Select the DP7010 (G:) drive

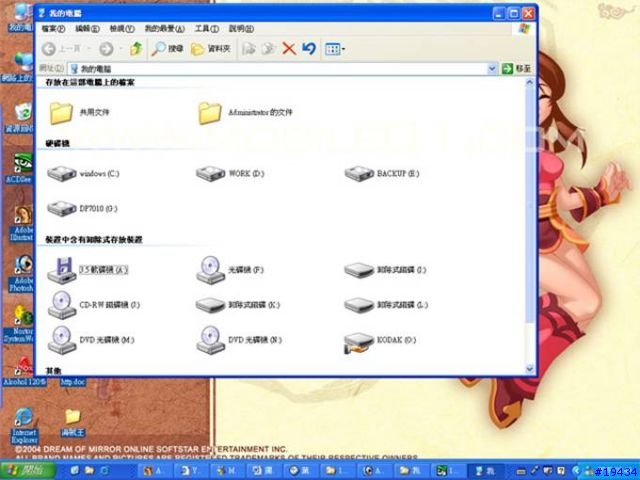[x=82, y=209]
